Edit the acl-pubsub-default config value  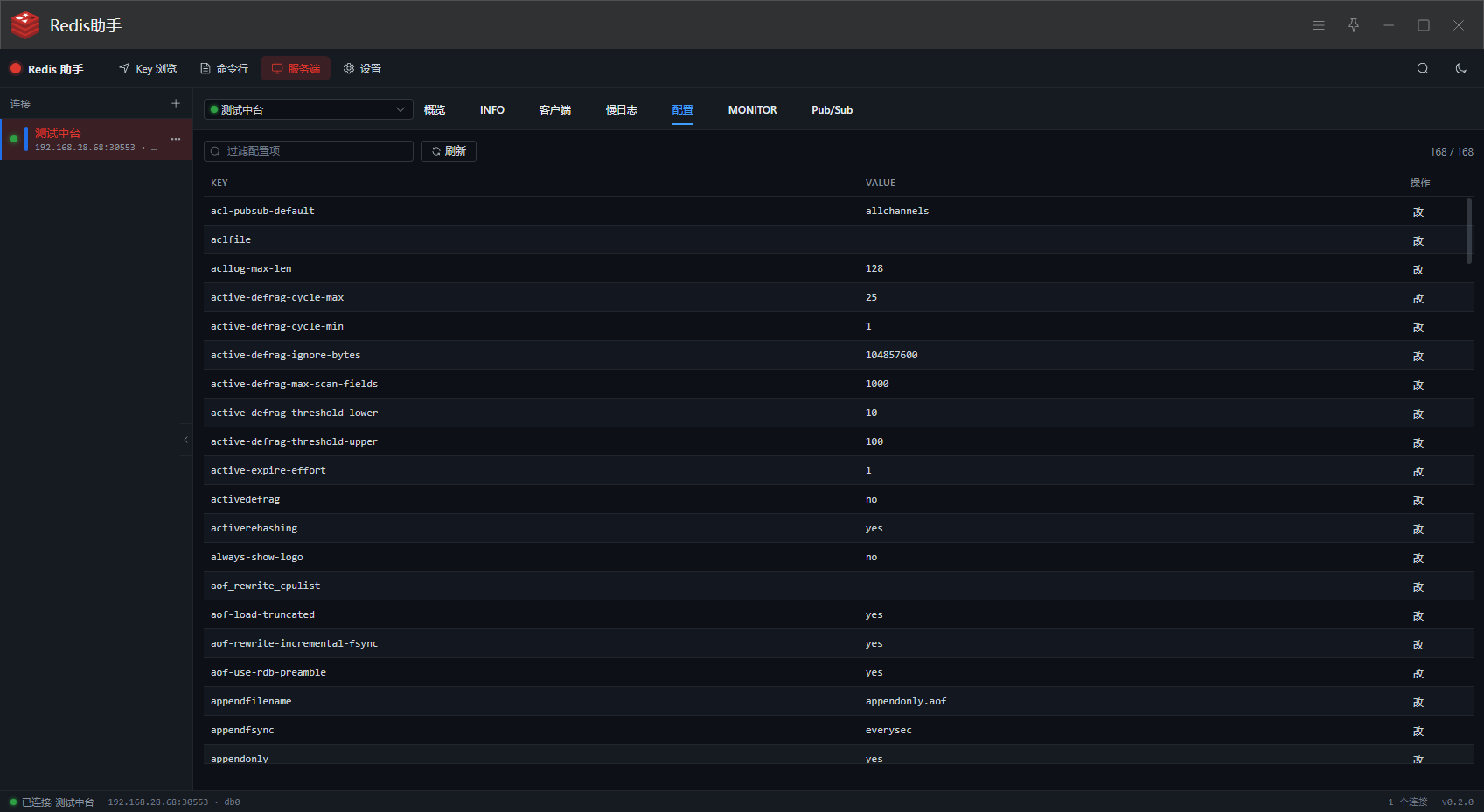click(1418, 212)
